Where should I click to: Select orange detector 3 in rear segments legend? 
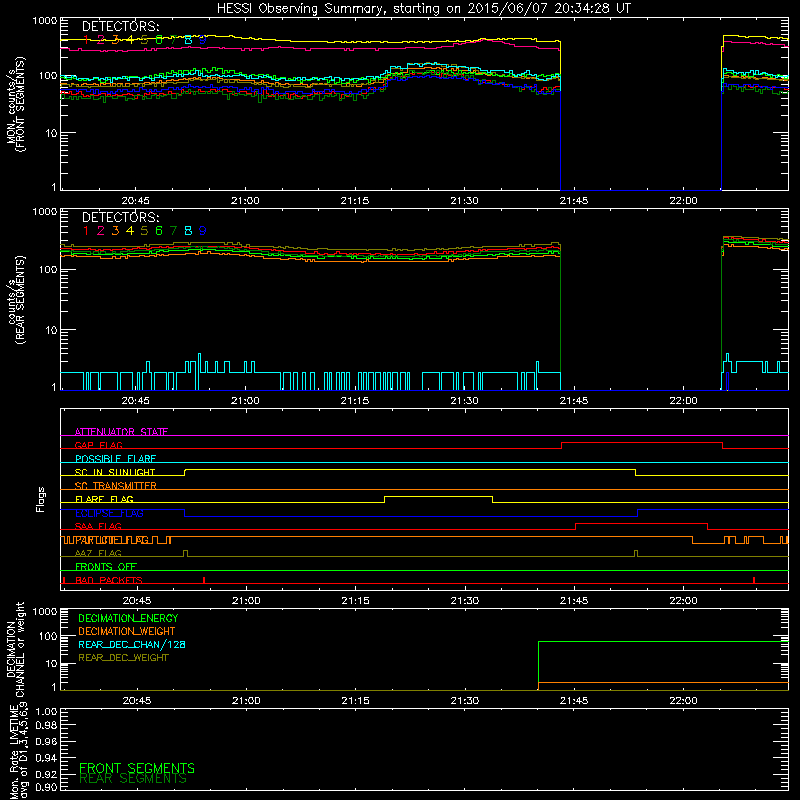tap(115, 231)
